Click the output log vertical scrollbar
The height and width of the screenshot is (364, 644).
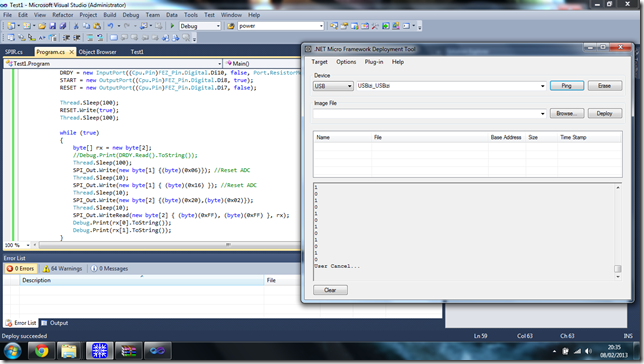(618, 232)
